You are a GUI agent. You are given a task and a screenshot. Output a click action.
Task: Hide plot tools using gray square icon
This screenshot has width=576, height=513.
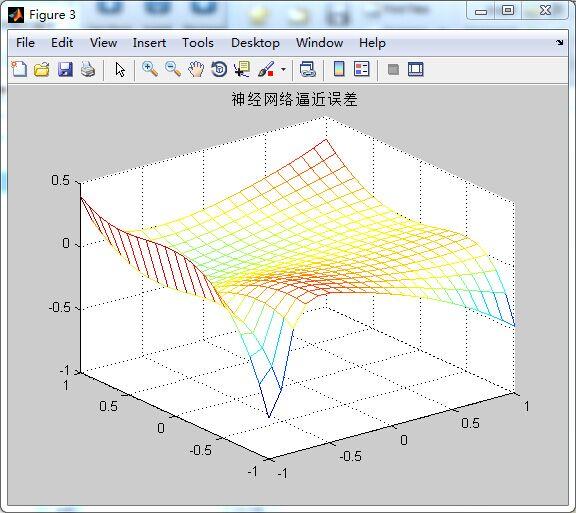click(393, 69)
